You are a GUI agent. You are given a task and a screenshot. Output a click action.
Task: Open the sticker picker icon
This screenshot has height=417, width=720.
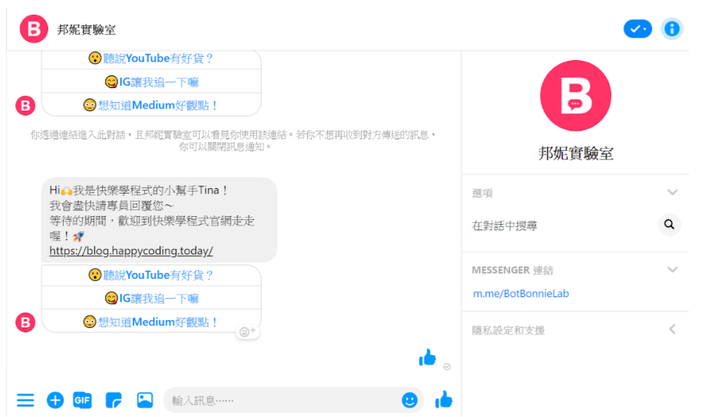[x=113, y=400]
